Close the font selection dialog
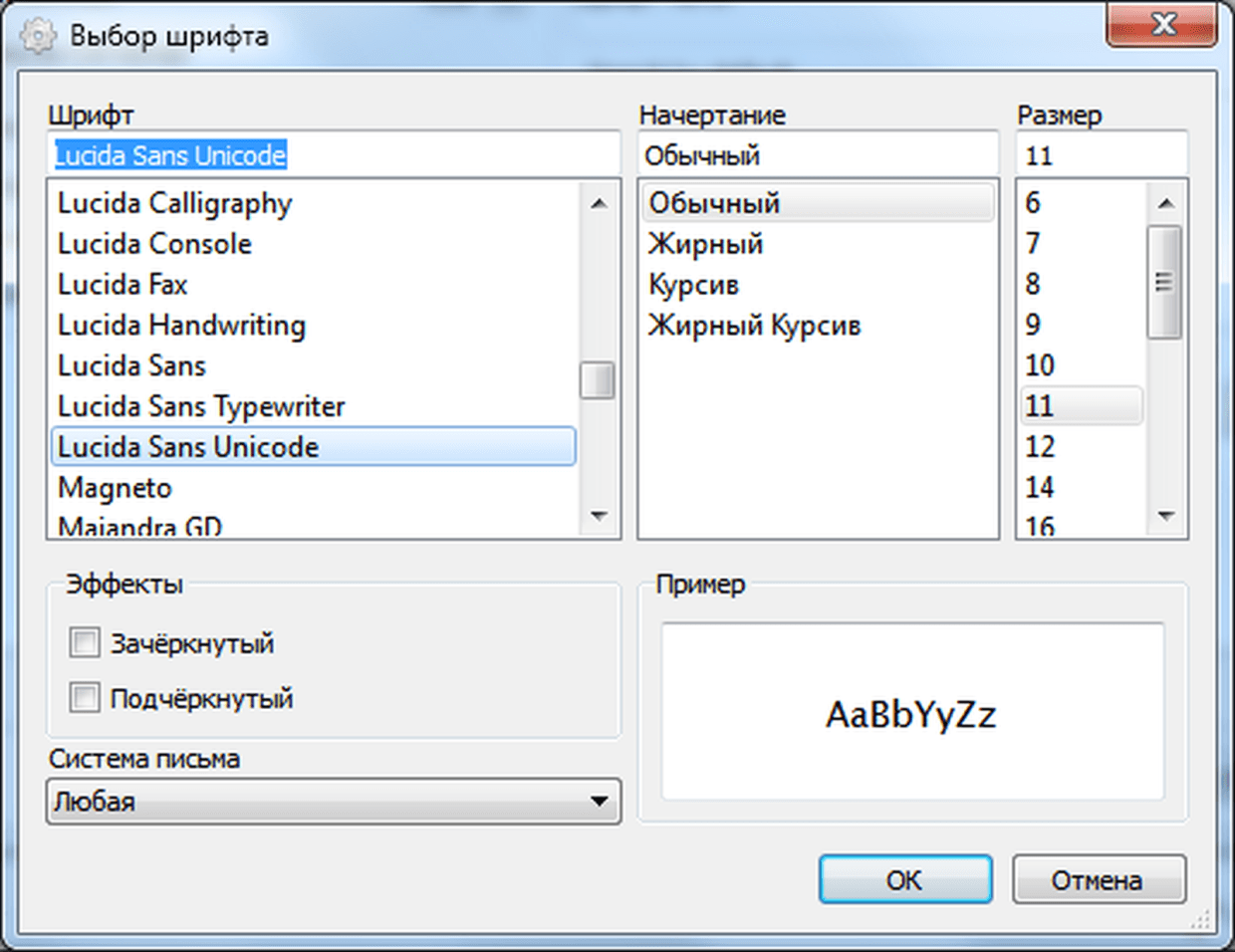Image resolution: width=1235 pixels, height=952 pixels. [x=1161, y=24]
